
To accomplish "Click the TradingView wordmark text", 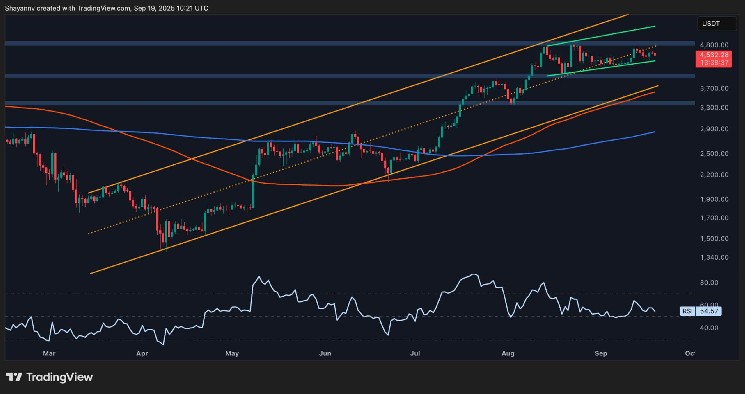I will (x=59, y=377).
